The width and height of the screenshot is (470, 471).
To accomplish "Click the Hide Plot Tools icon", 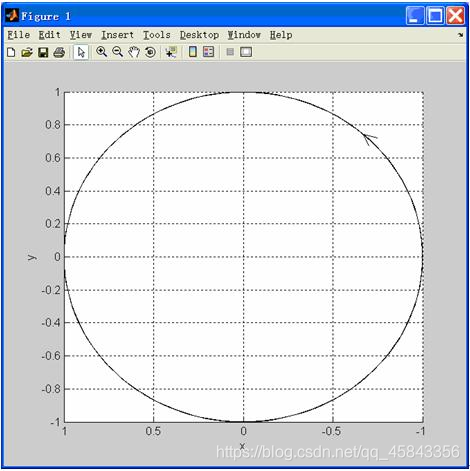I will (x=230, y=52).
